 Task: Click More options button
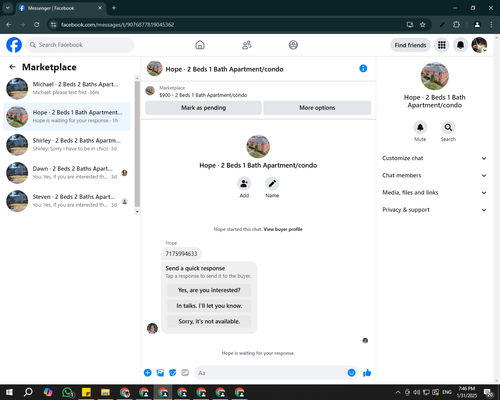[317, 108]
